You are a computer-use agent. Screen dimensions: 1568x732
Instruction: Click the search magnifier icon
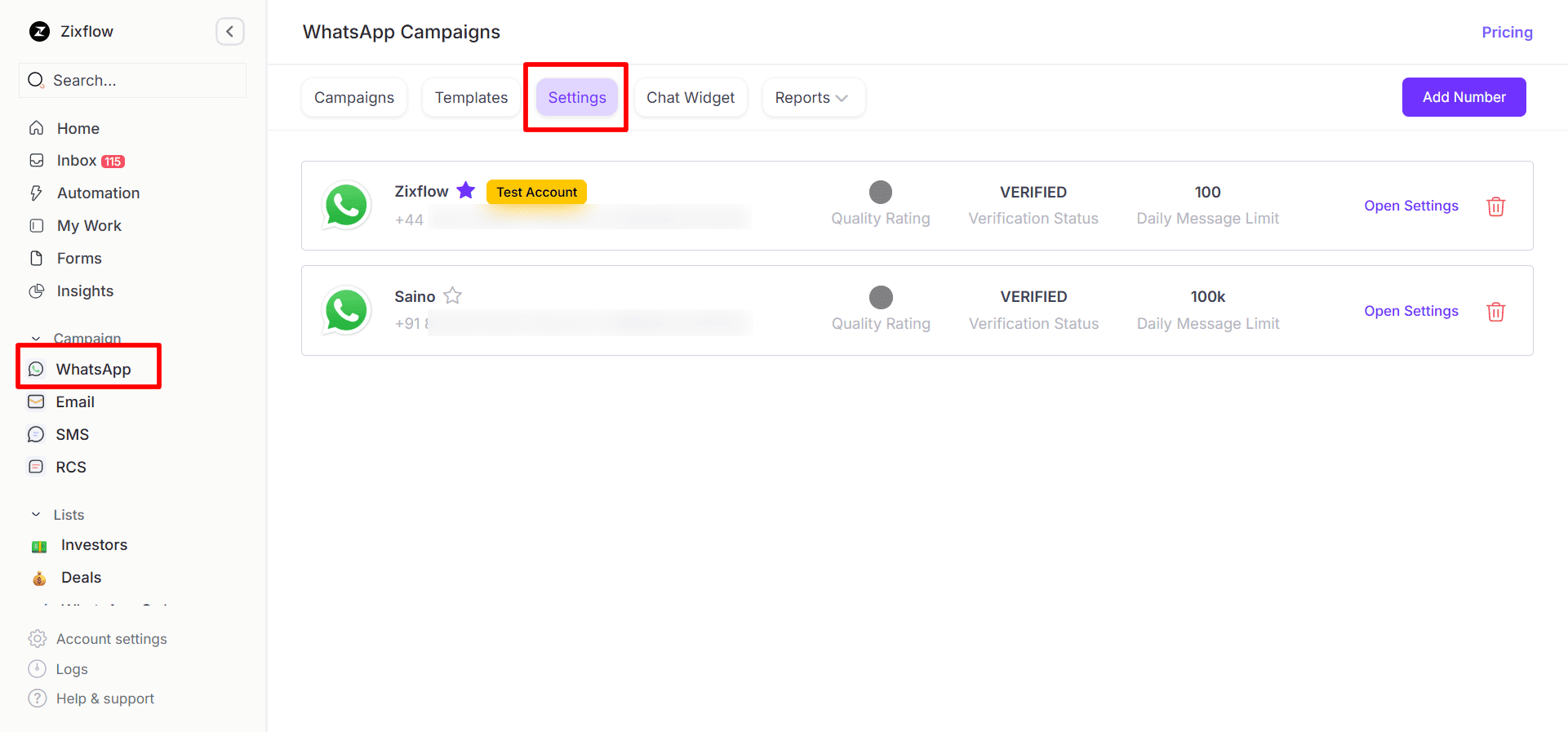click(x=36, y=80)
